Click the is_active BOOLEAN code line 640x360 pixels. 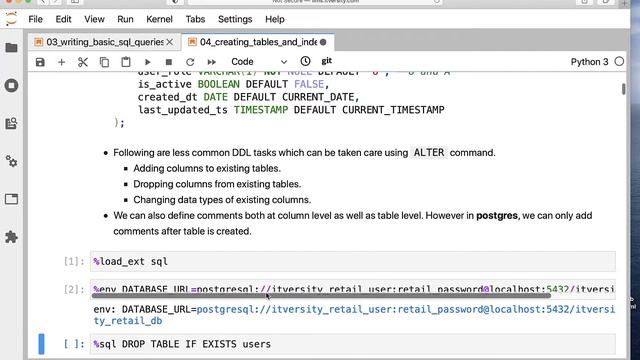(233, 84)
